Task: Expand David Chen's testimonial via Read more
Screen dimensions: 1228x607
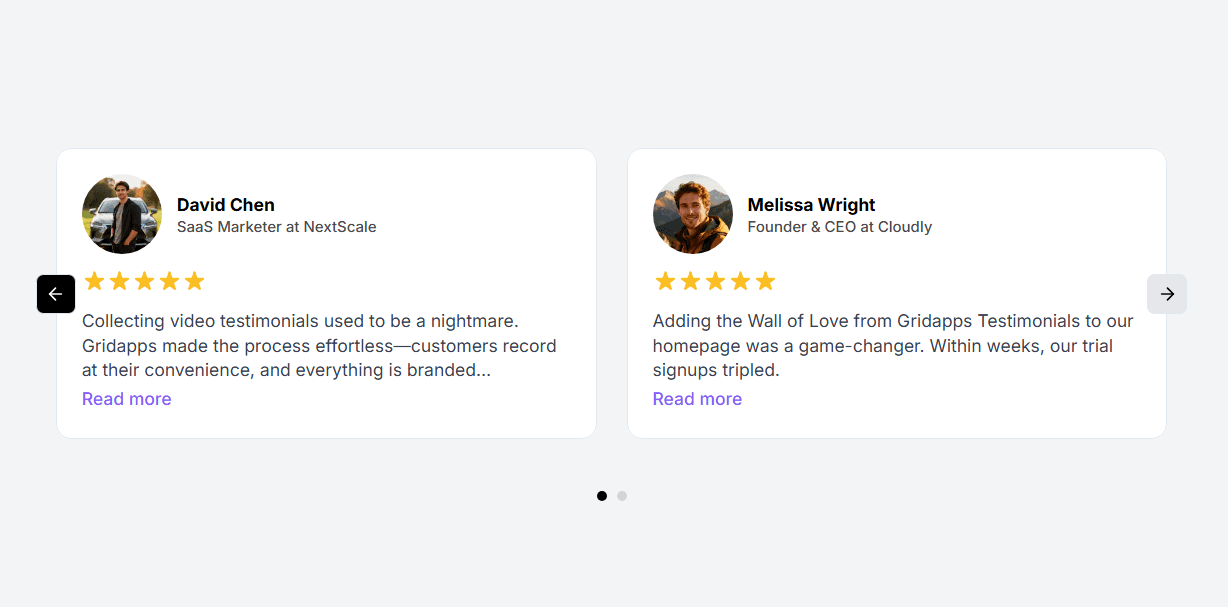Action: (126, 398)
